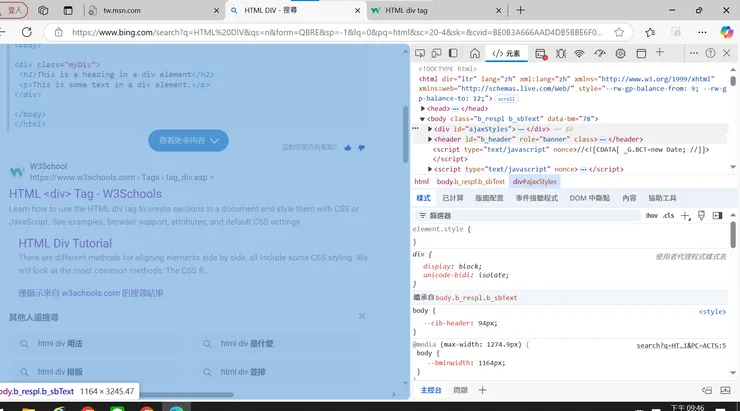
Task: Switch to the Layout (版面配置) tab
Action: (489, 198)
